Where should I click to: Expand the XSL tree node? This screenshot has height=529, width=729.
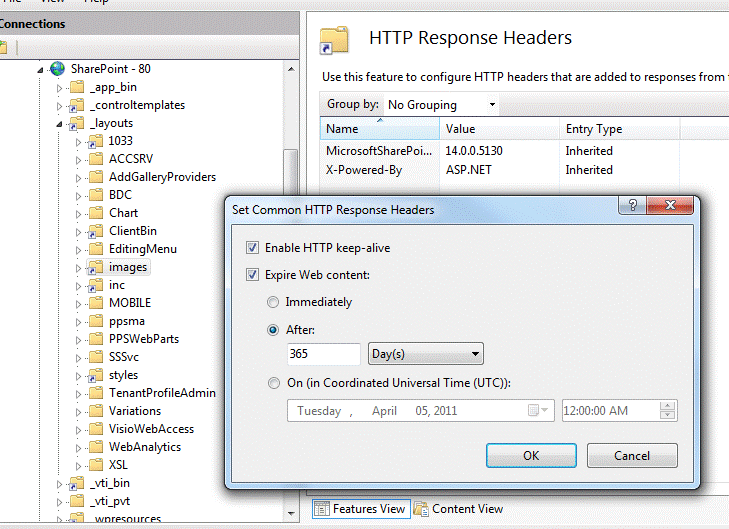(78, 466)
